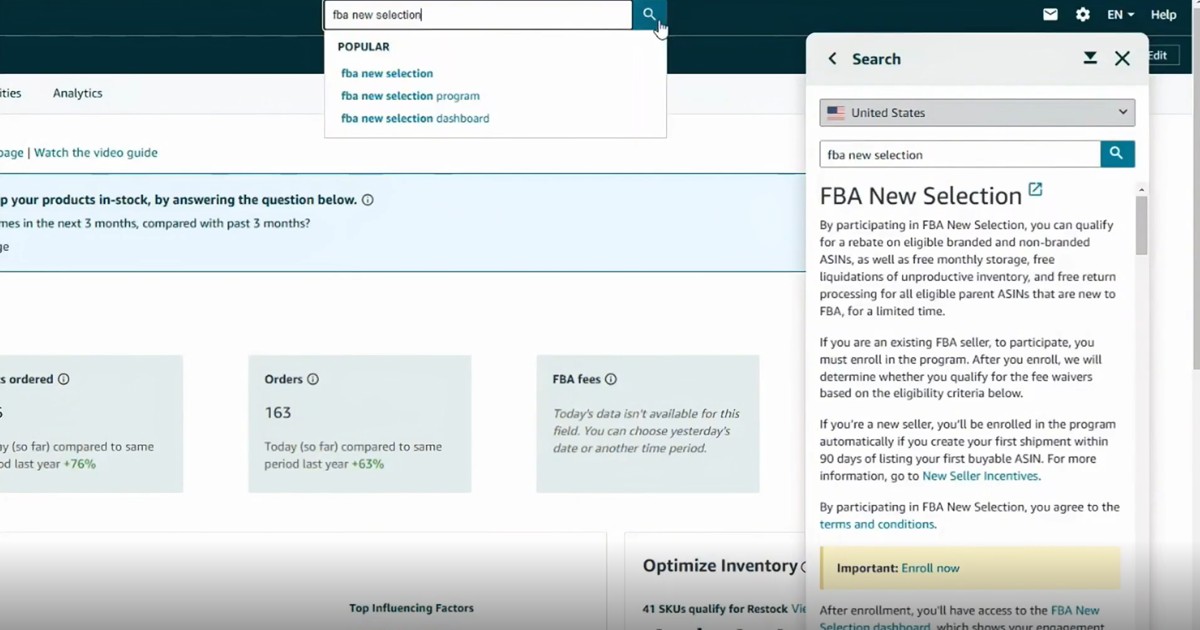Viewport: 1200px width, 630px height.
Task: Click the info icon next to FBA fees
Action: click(x=611, y=380)
